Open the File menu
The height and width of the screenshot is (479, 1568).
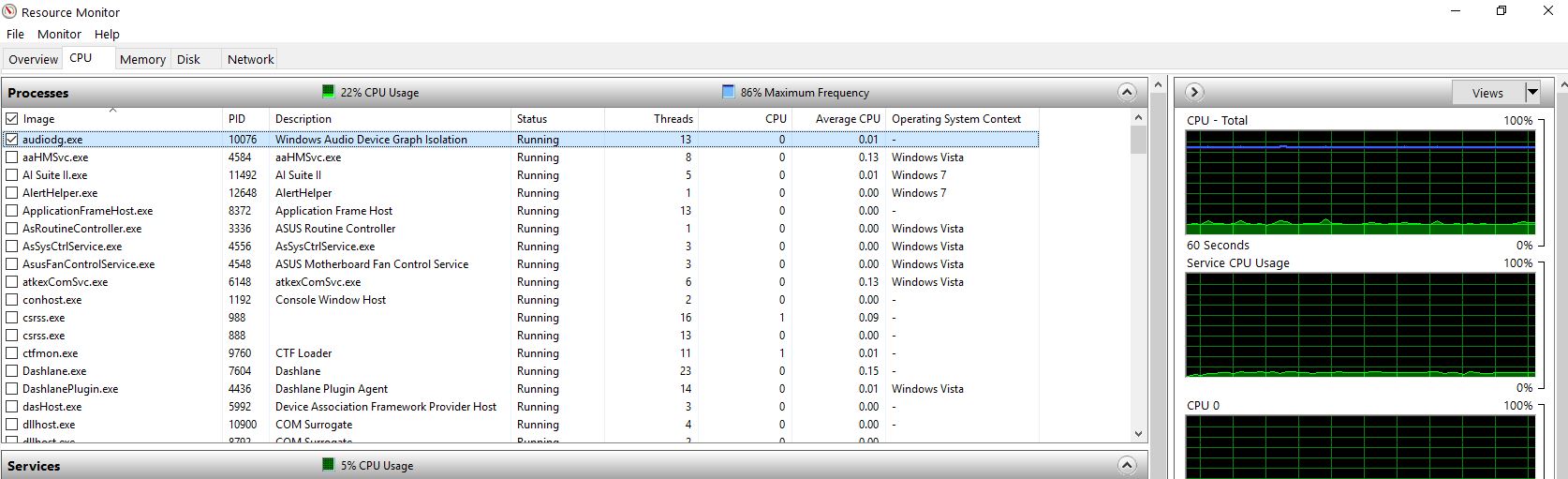coord(15,34)
